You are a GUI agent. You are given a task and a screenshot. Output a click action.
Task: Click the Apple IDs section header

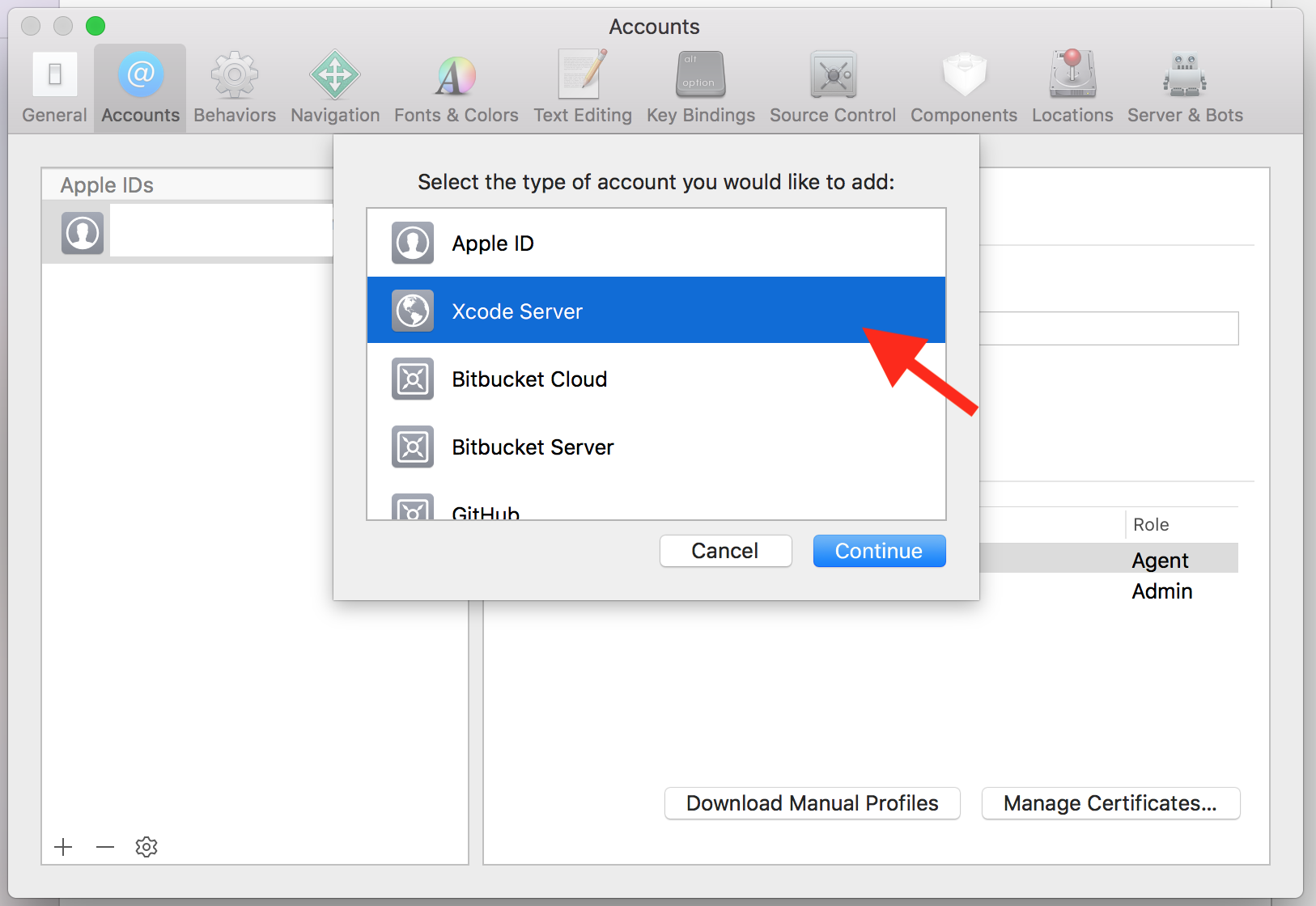pyautogui.click(x=107, y=185)
